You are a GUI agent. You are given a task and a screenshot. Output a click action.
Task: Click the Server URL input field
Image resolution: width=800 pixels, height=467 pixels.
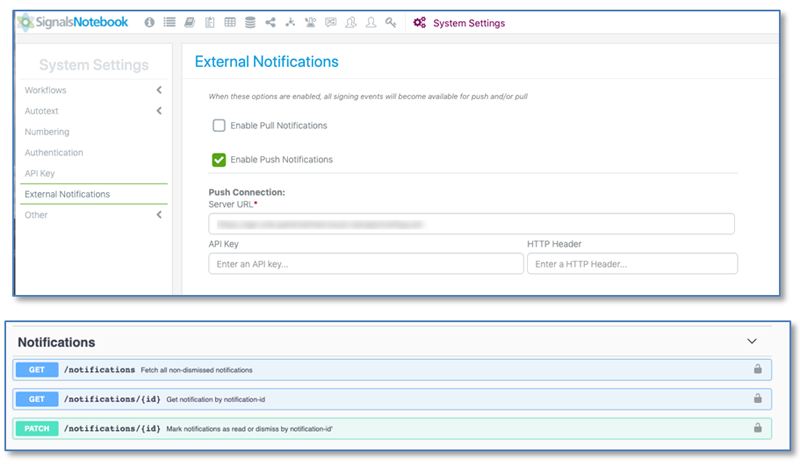[471, 224]
